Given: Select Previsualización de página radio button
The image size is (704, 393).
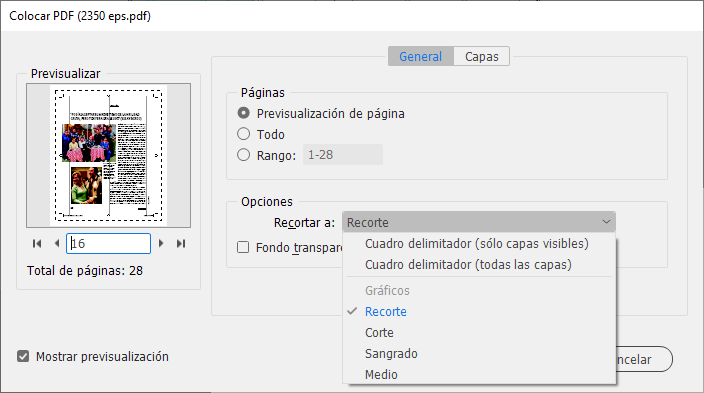Looking at the screenshot, I should point(243,113).
